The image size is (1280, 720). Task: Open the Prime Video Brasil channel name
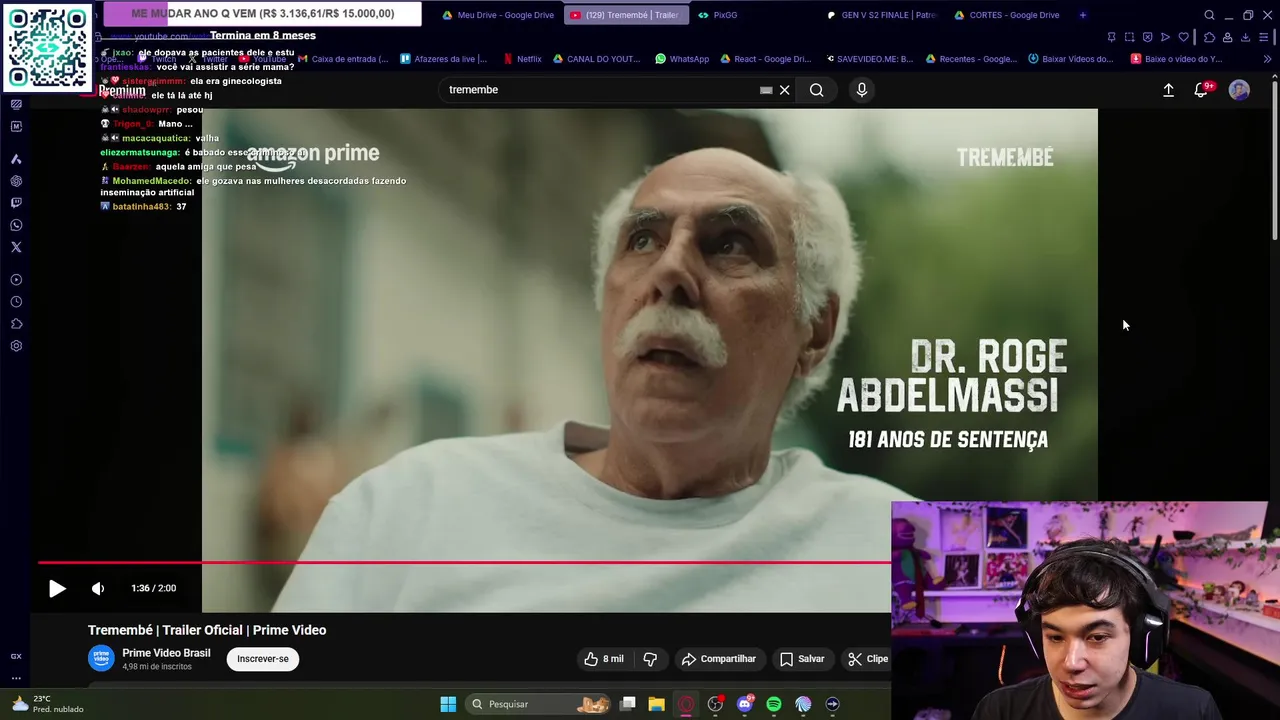point(166,653)
